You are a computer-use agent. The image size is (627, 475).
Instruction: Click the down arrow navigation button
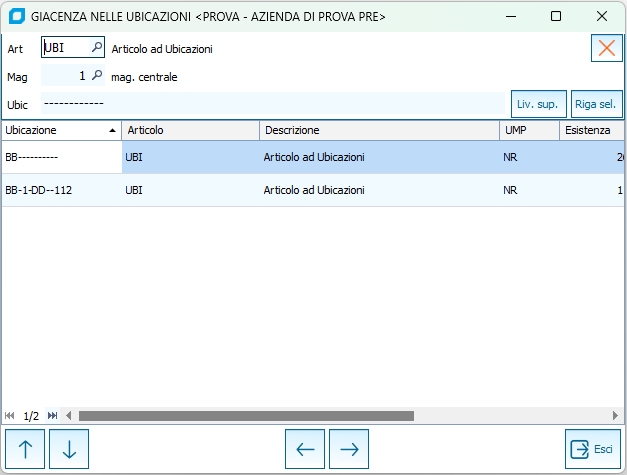69,449
